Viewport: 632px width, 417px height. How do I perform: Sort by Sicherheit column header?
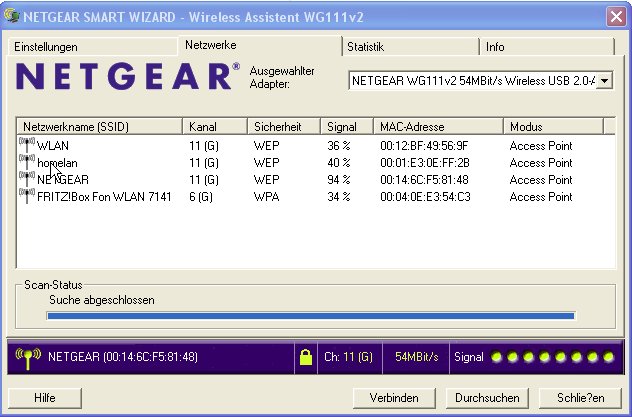[284, 127]
